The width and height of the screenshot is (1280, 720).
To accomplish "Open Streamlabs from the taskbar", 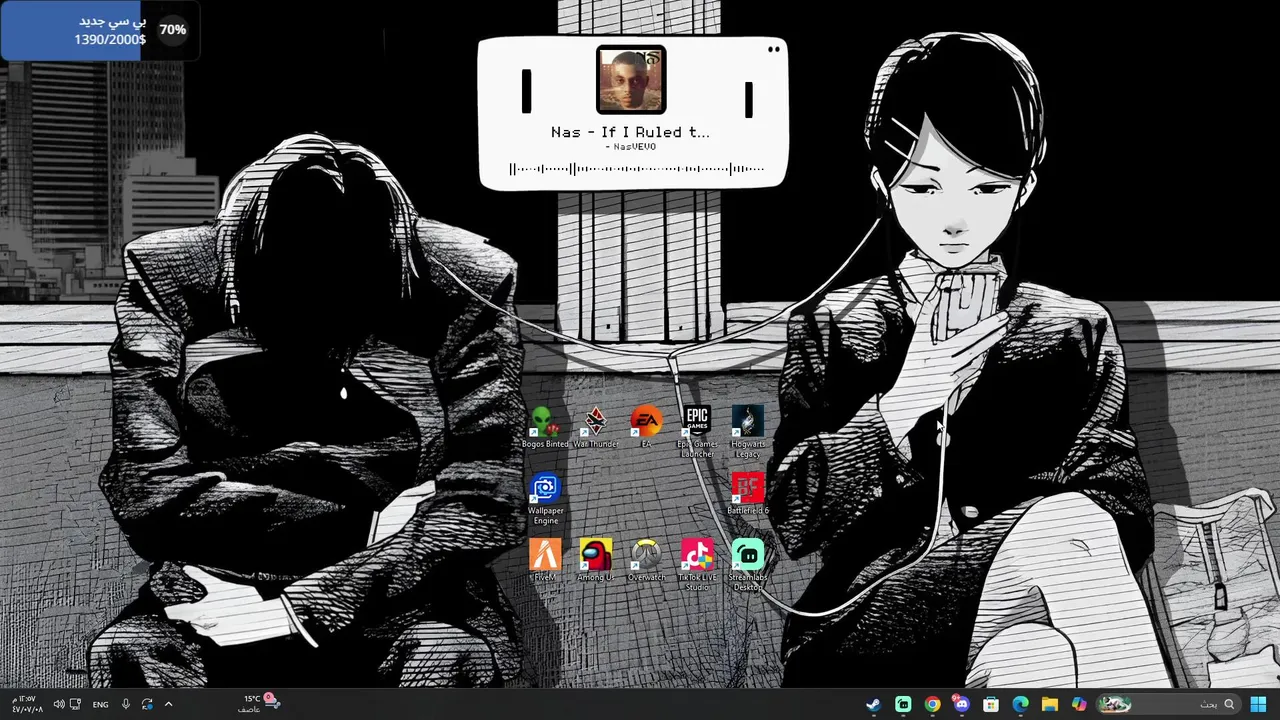I will pos(903,704).
